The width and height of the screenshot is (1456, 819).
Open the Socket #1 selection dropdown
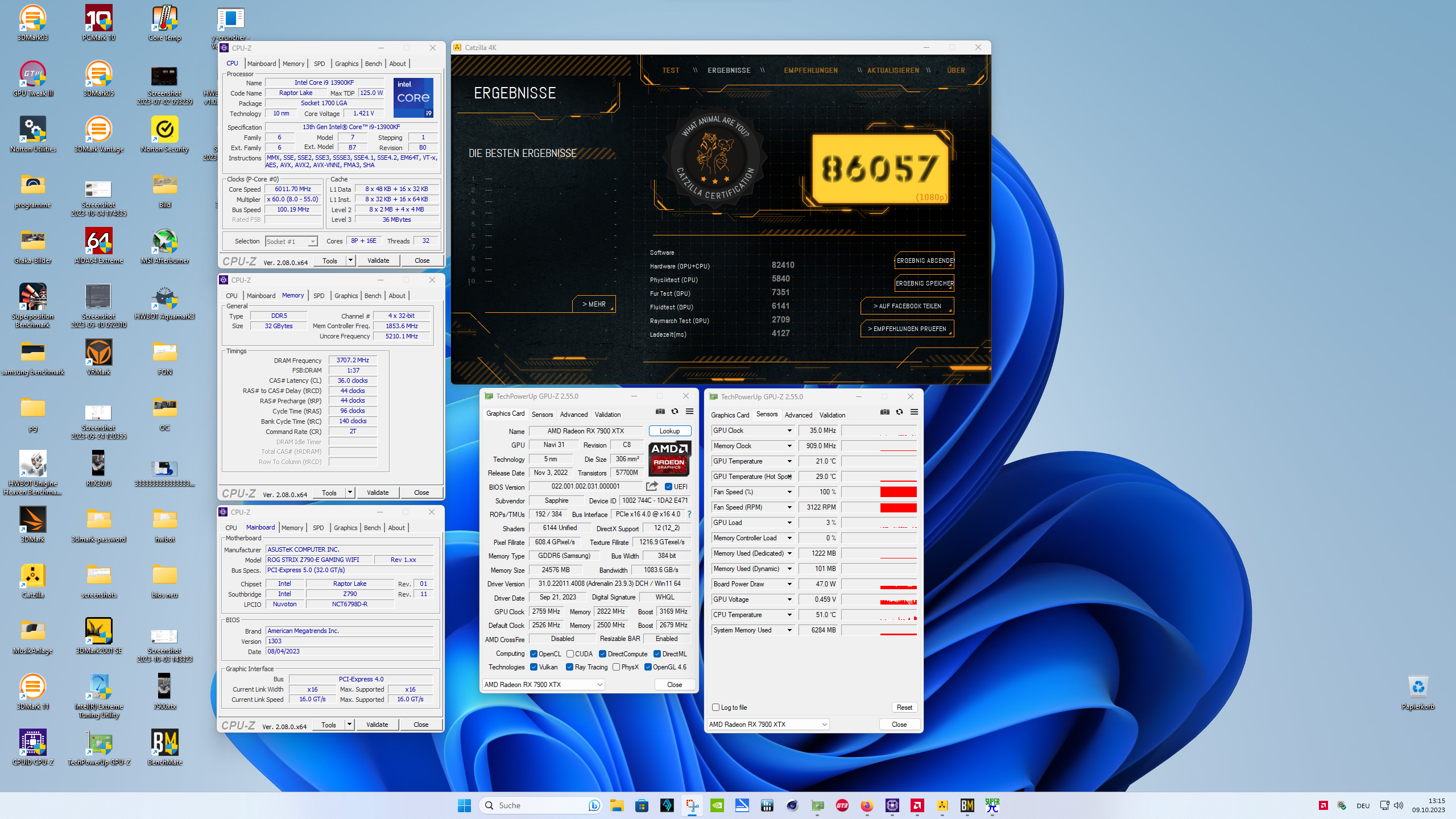click(291, 242)
